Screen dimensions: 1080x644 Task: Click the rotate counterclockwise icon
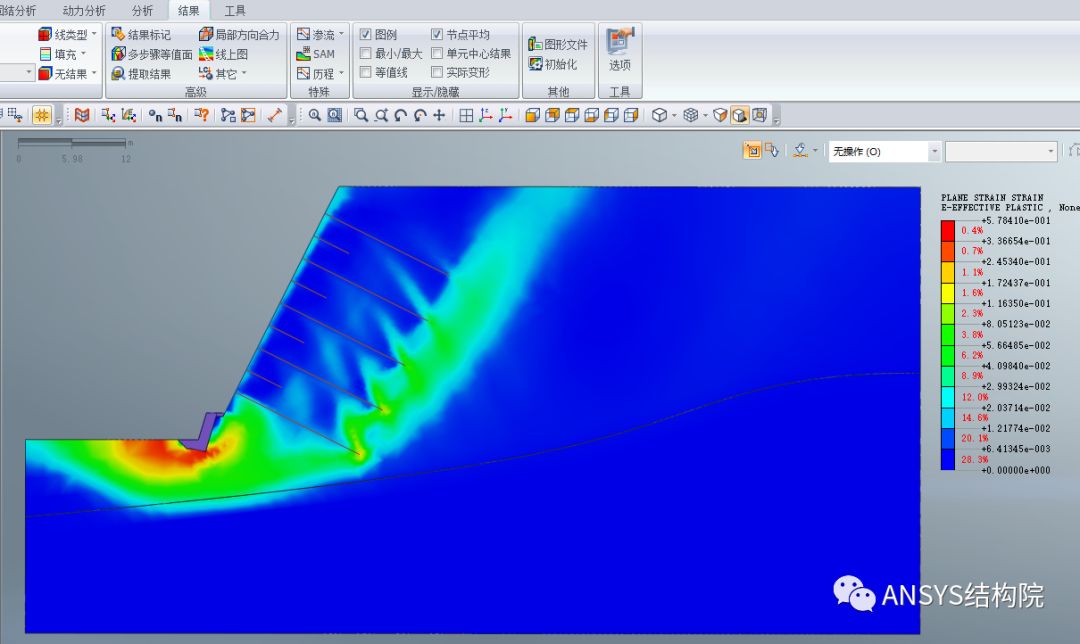tap(400, 115)
